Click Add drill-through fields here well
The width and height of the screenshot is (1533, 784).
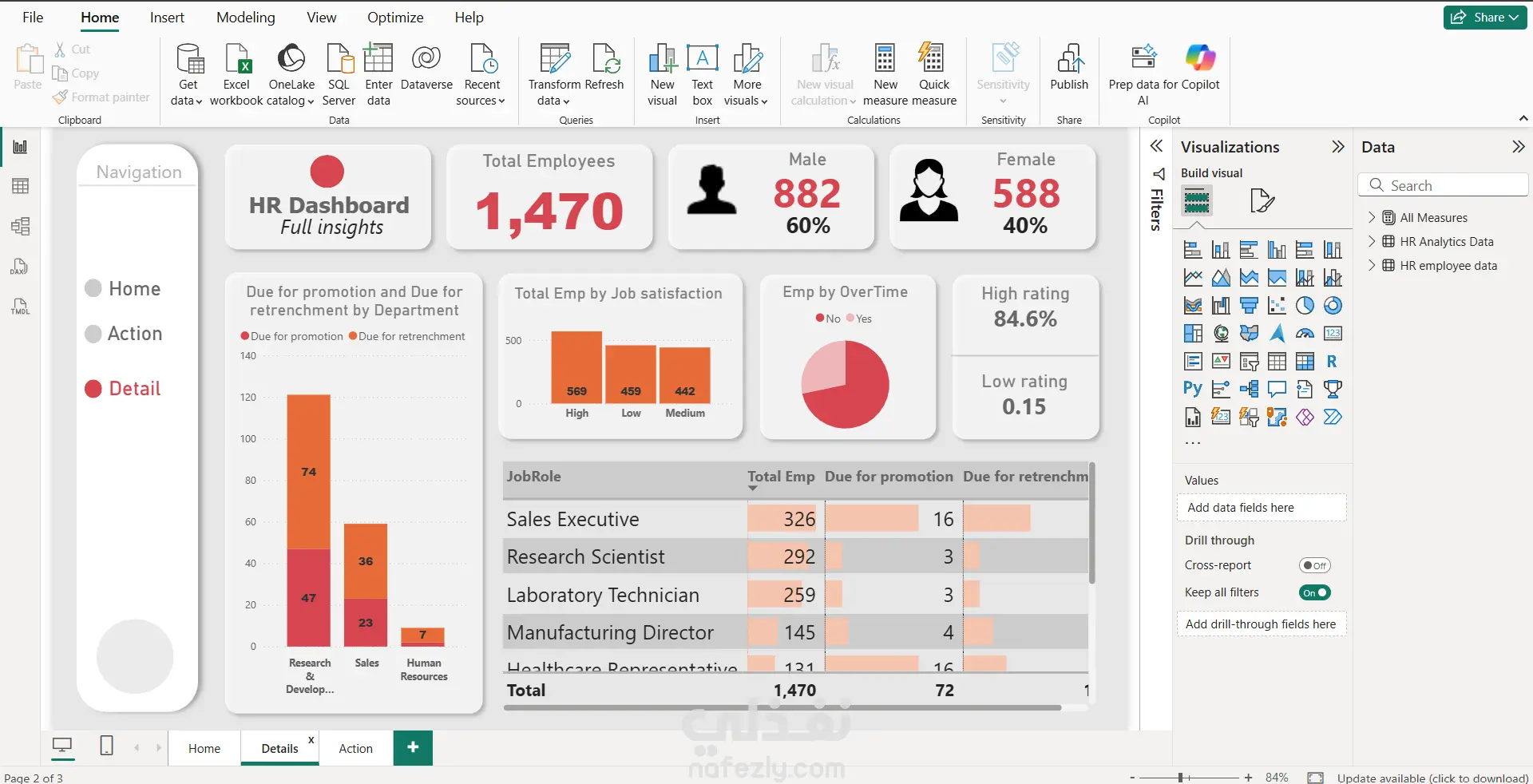[1262, 624]
